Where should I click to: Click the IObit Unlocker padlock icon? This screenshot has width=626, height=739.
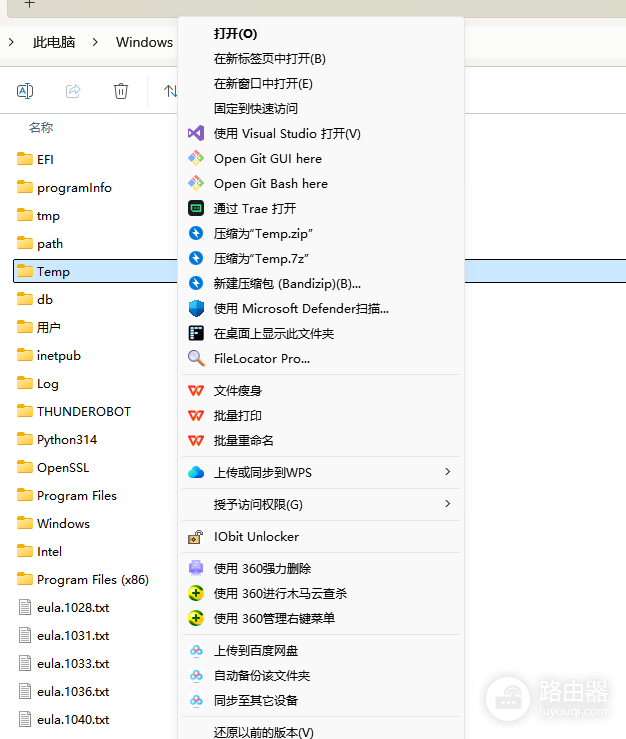tap(196, 536)
